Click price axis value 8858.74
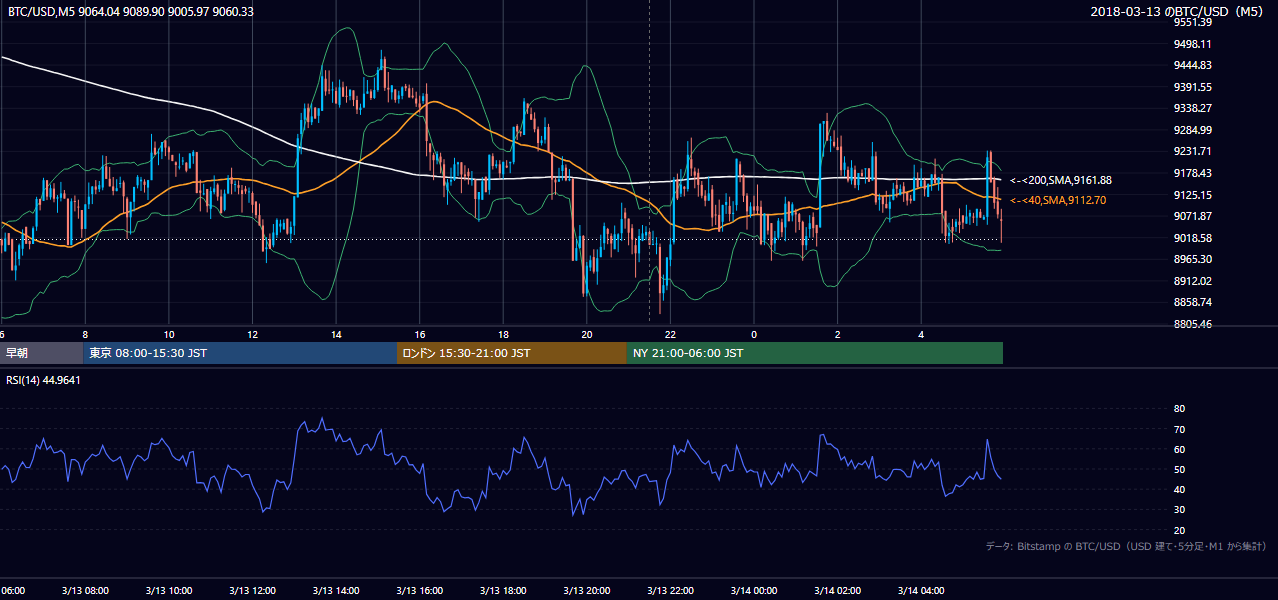Screen dimensions: 1278x600 click(1193, 302)
